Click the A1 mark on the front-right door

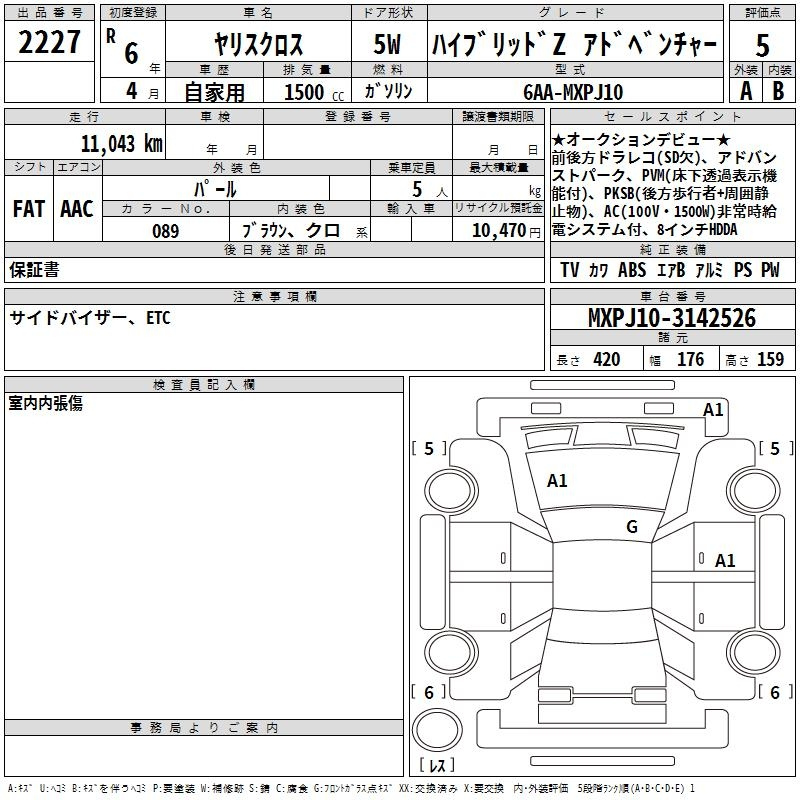[x=725, y=561]
